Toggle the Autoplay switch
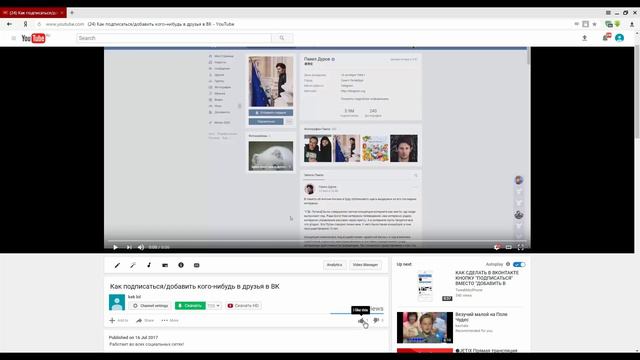The image size is (640, 360). [x=519, y=264]
